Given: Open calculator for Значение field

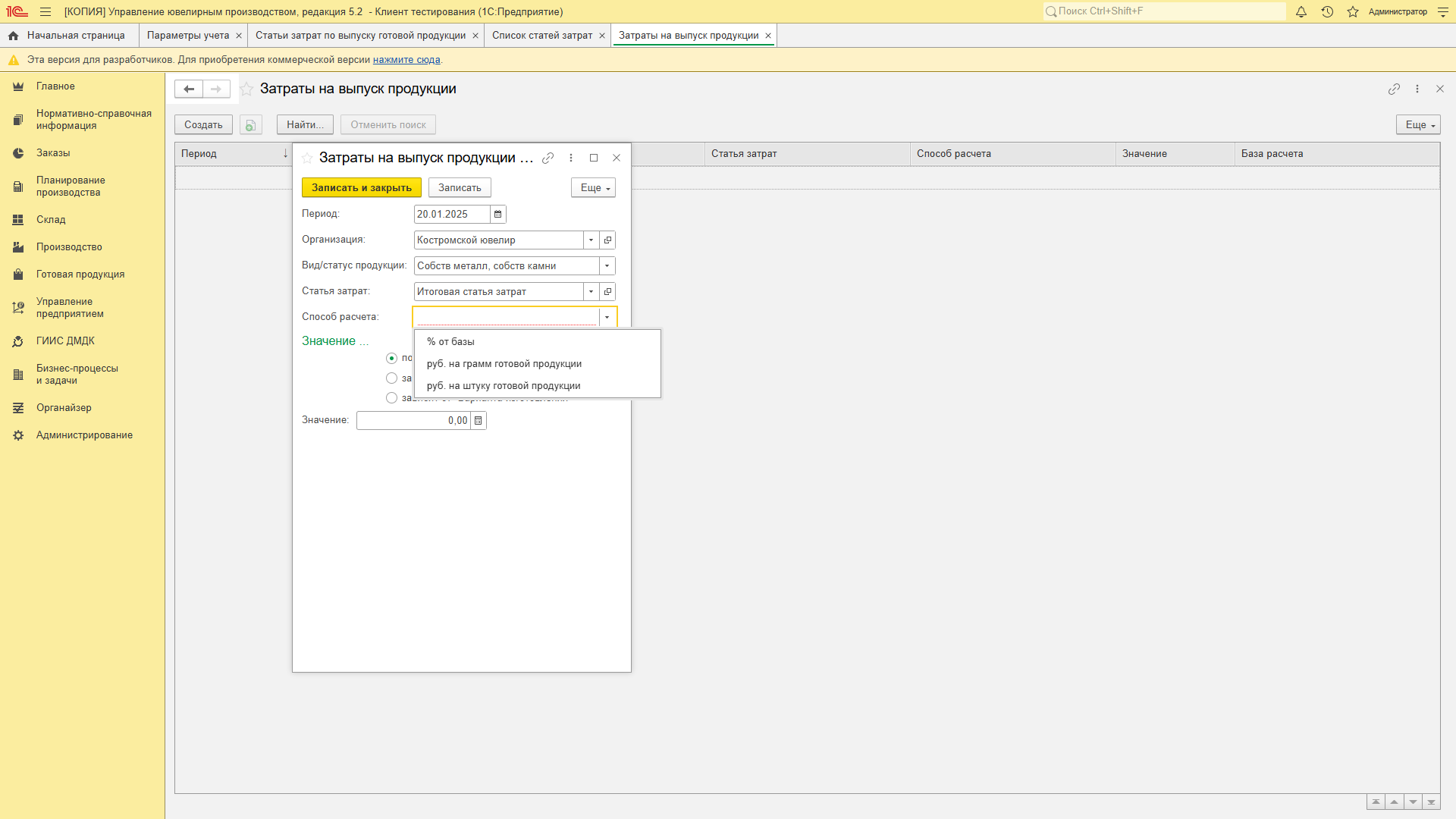Looking at the screenshot, I should coord(479,421).
